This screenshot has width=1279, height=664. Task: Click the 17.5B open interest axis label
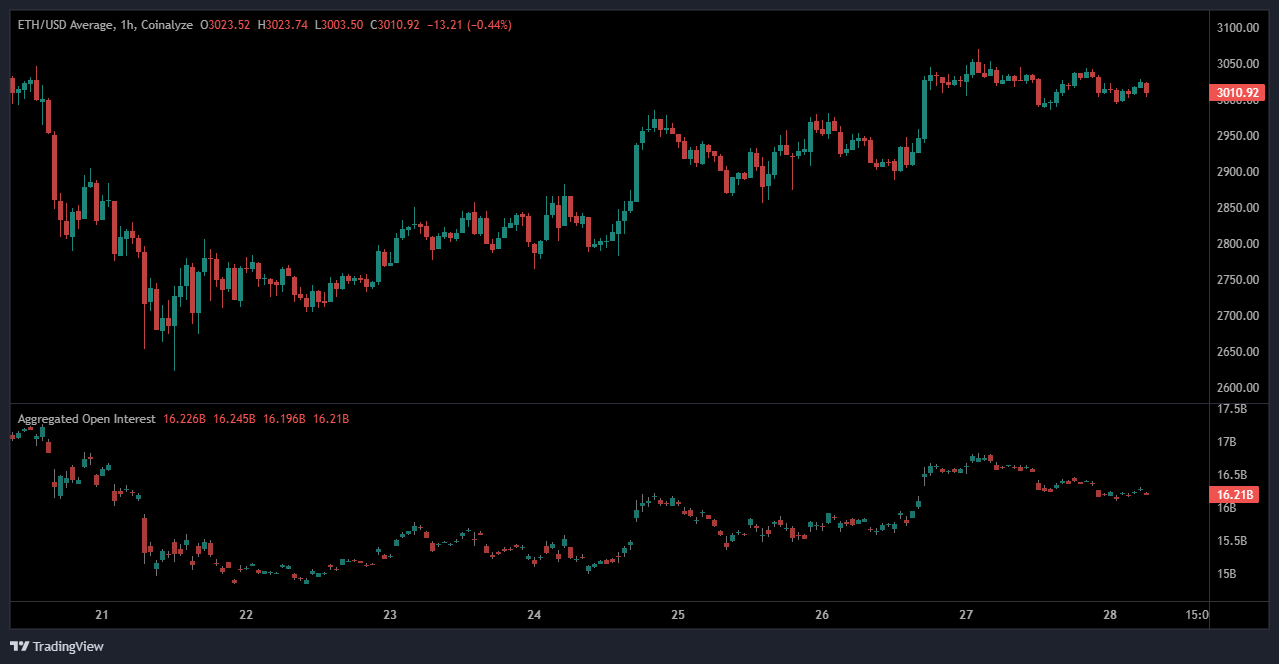tap(1232, 409)
